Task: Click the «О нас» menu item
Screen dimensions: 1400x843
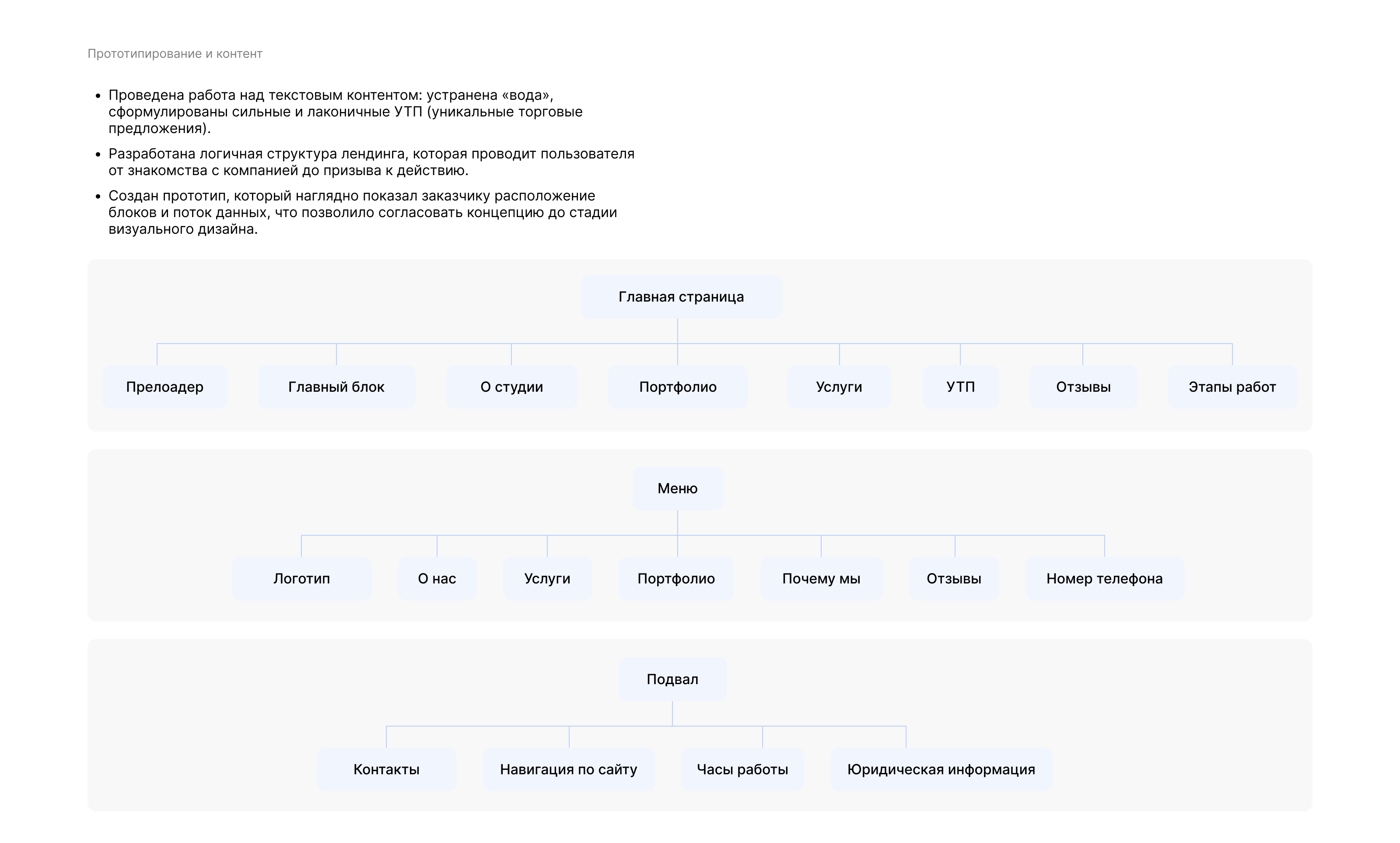Action: click(x=437, y=578)
